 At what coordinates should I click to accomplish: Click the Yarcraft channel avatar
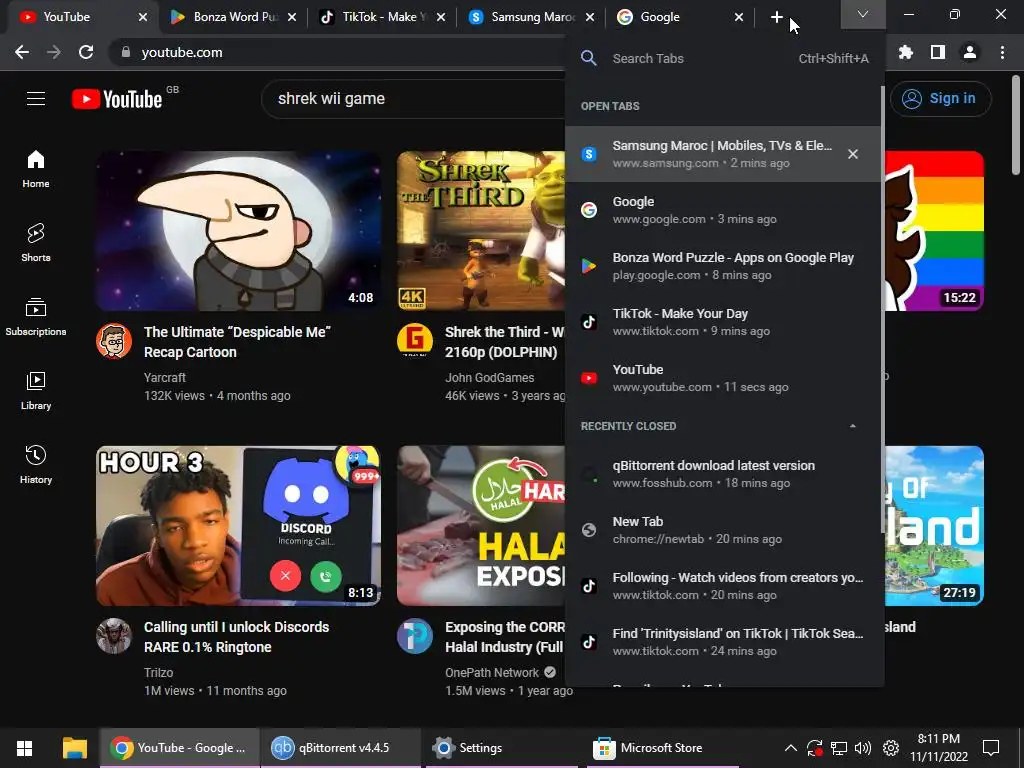click(114, 341)
